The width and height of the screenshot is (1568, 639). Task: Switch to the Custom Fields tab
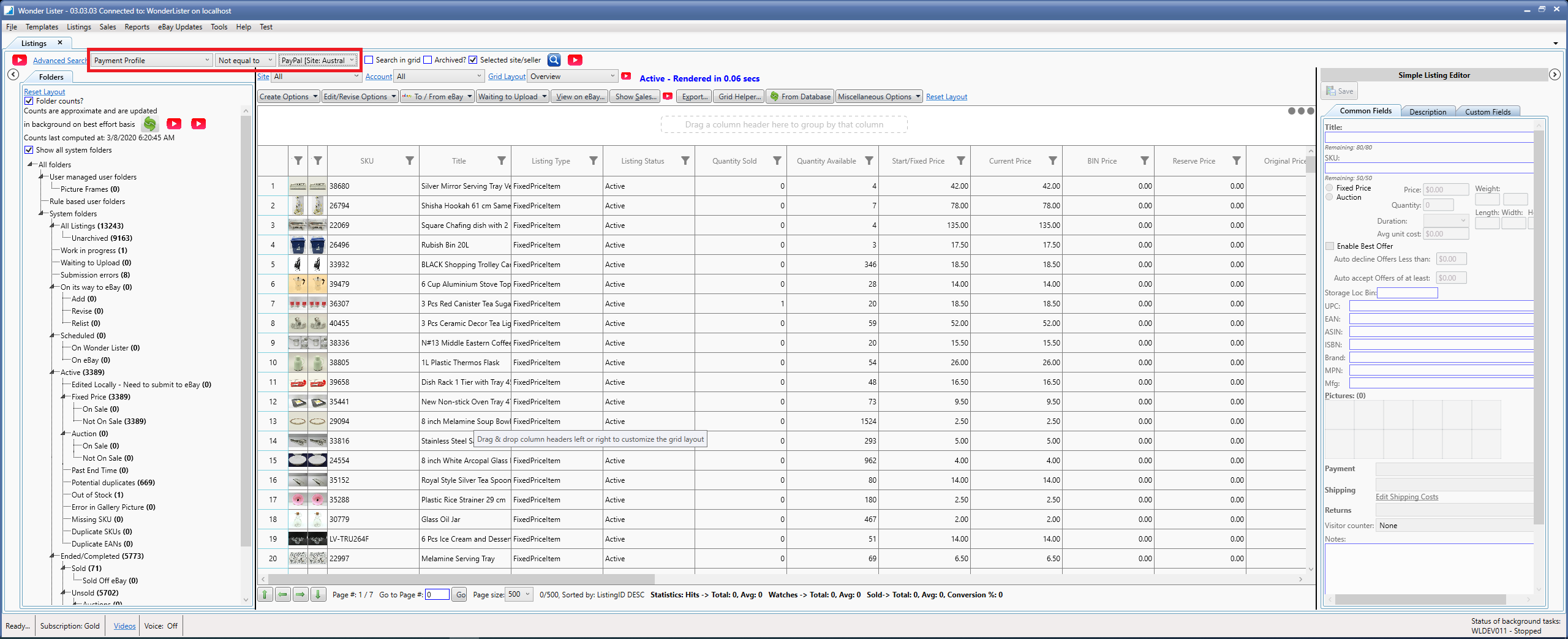[x=1488, y=112]
